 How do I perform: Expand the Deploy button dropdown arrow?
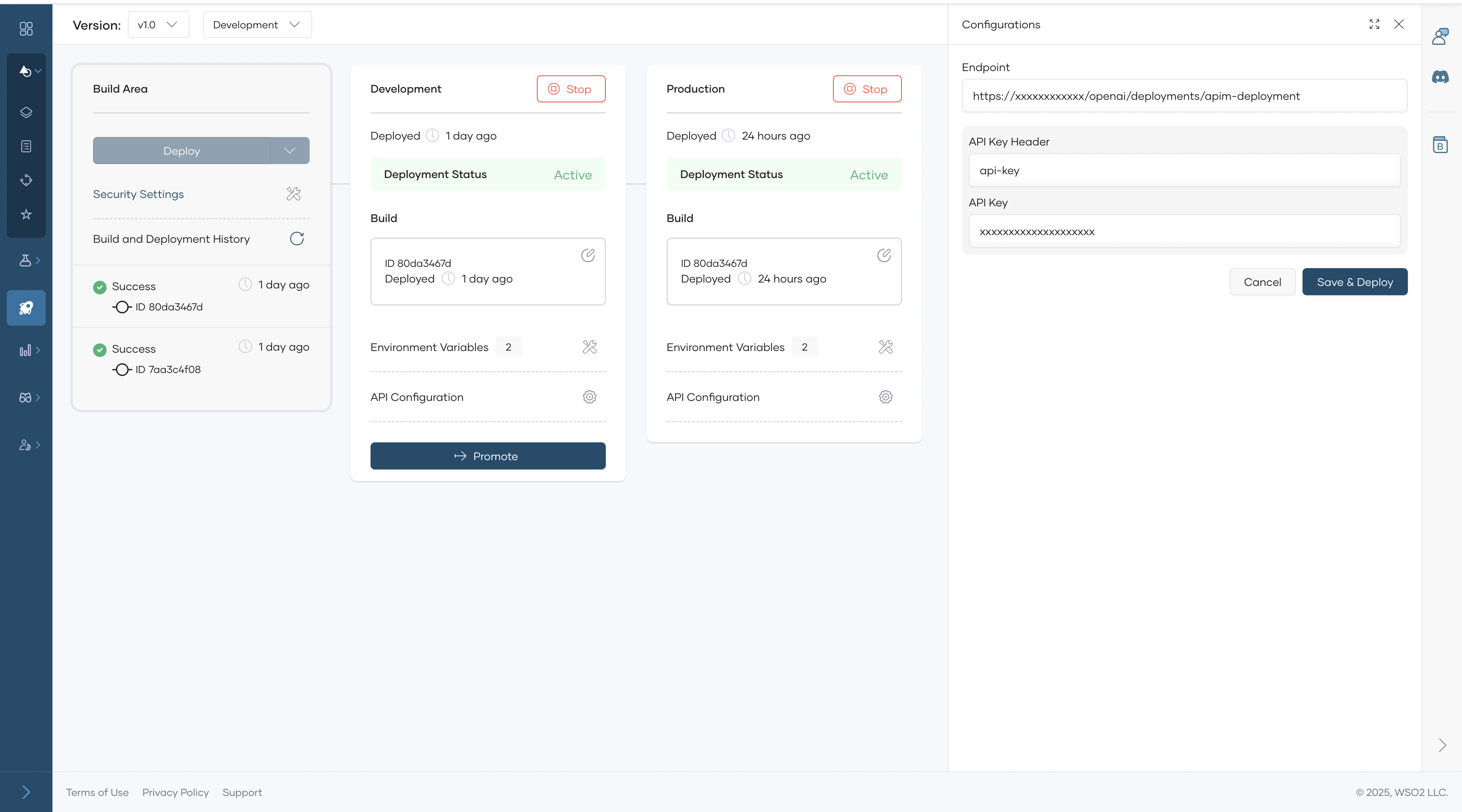[289, 151]
